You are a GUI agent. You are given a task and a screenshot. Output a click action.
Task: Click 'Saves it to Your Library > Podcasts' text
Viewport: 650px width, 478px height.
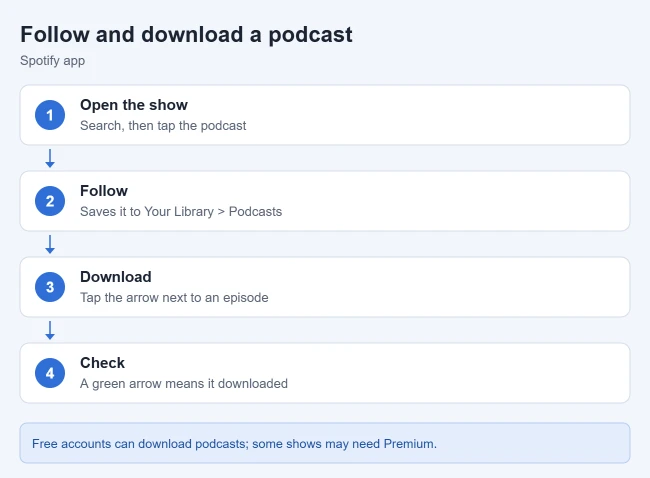181,211
